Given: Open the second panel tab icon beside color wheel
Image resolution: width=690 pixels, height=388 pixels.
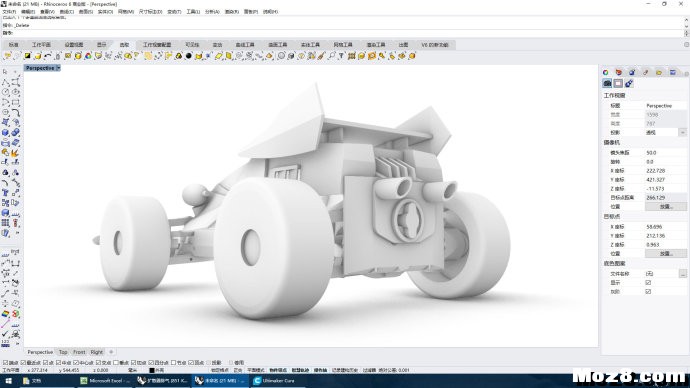Looking at the screenshot, I should tap(619, 72).
